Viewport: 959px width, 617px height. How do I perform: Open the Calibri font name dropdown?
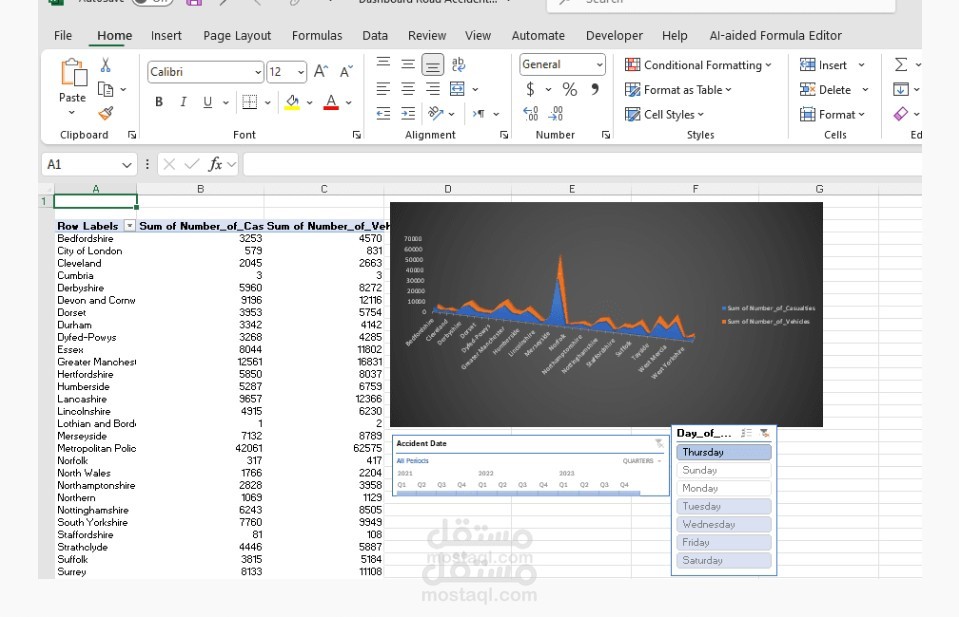point(257,72)
